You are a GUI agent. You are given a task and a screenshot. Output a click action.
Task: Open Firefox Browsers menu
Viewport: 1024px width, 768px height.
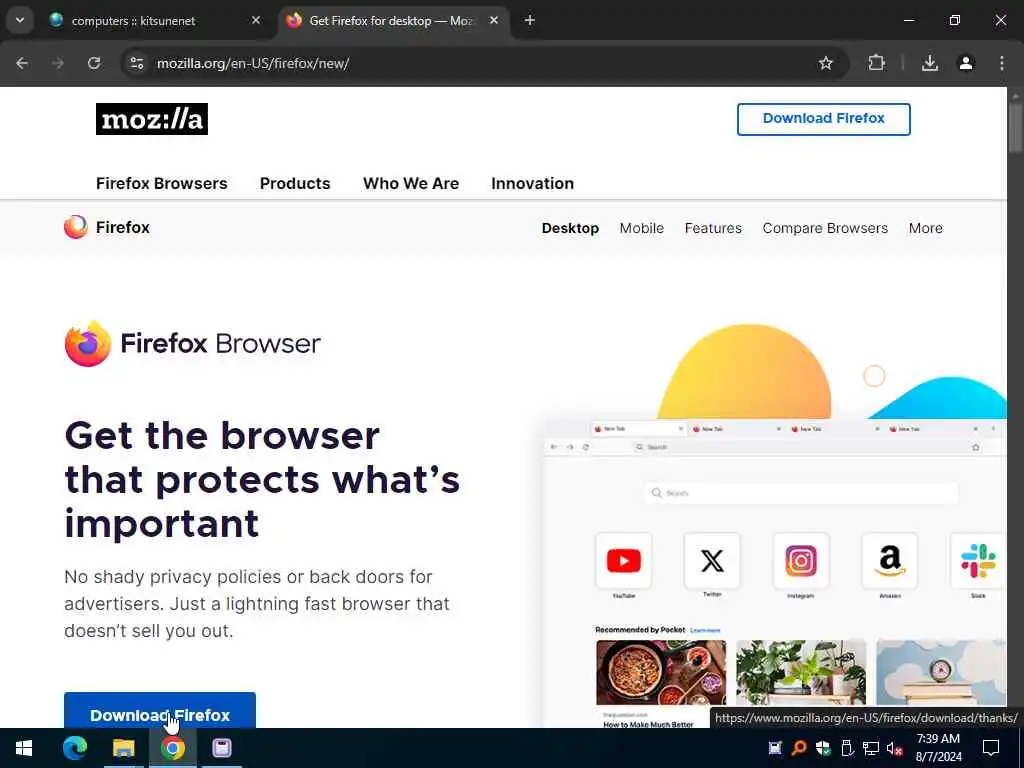(x=161, y=184)
